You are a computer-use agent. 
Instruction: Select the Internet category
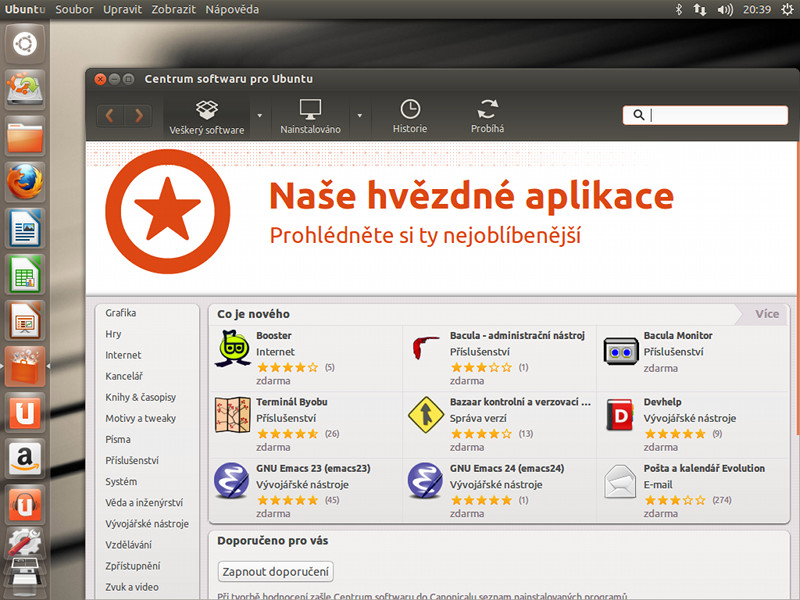pyautogui.click(x=123, y=355)
